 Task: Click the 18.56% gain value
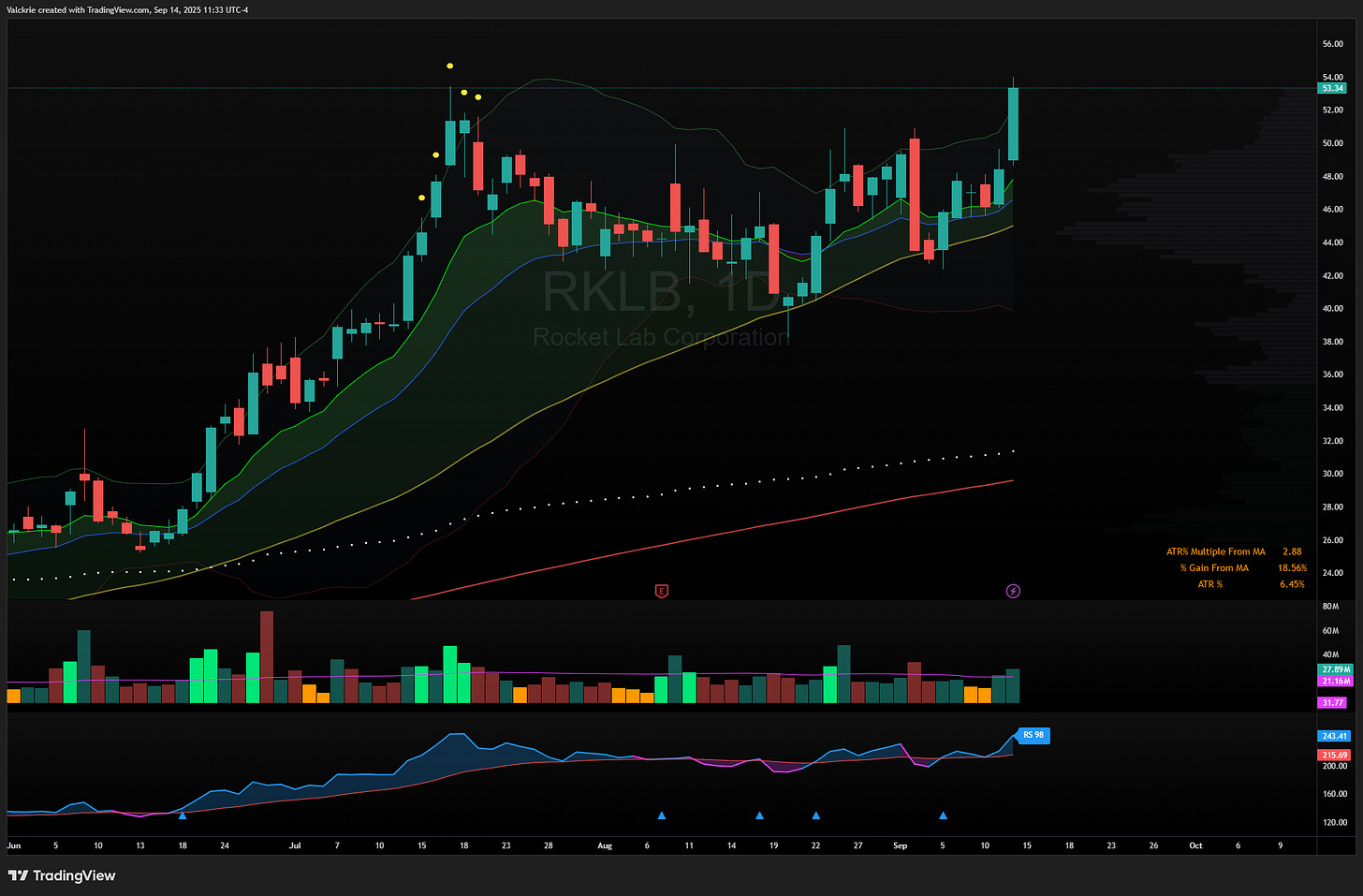1292,567
